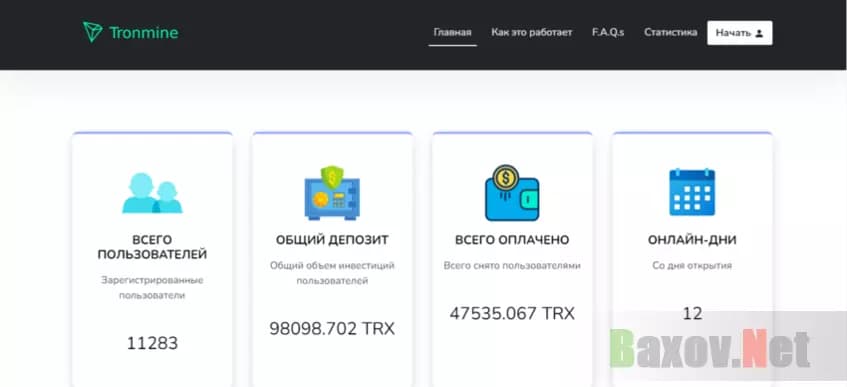Click the Зарегистрированные пользователи description

coord(152,288)
